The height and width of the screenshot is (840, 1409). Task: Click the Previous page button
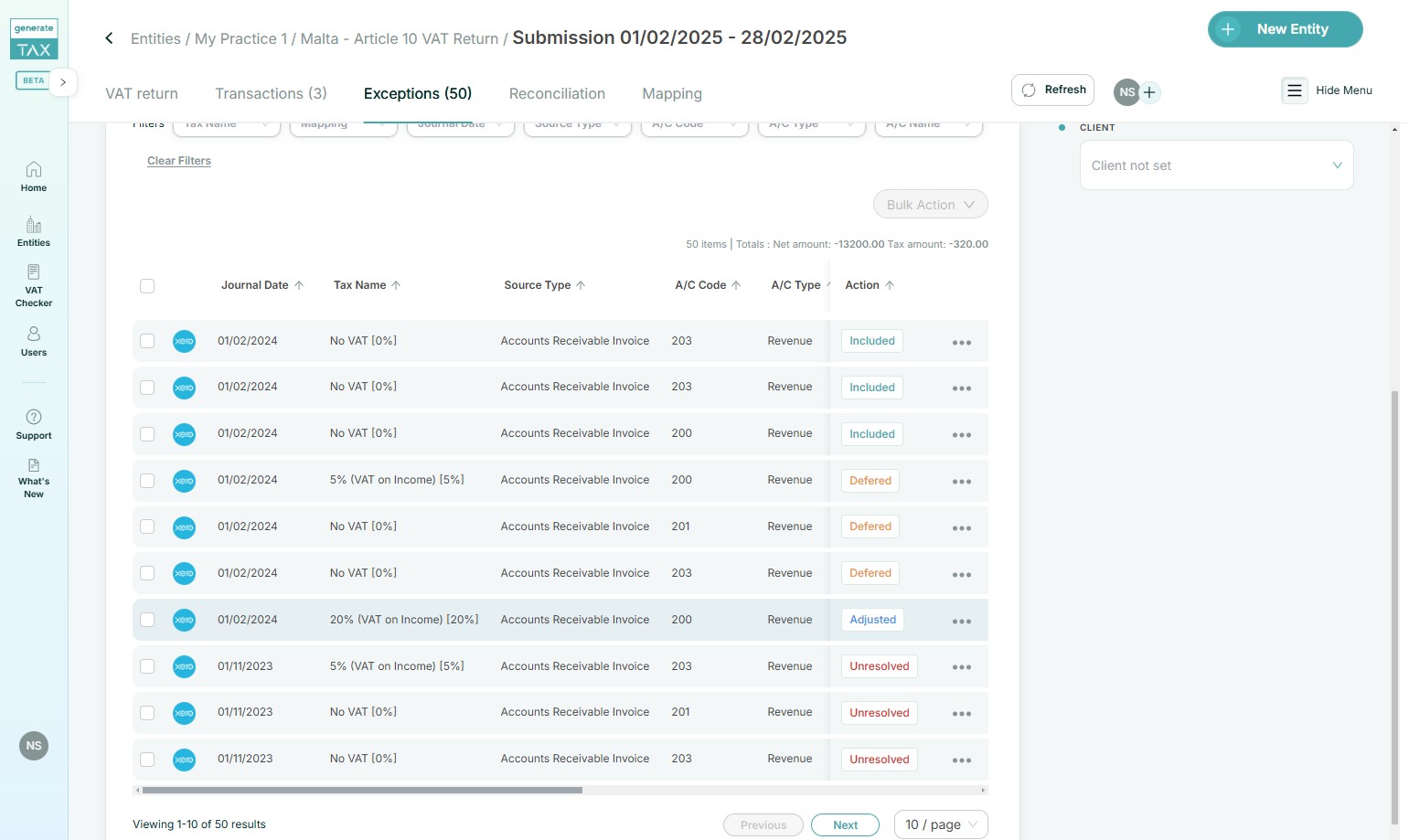coord(763,825)
